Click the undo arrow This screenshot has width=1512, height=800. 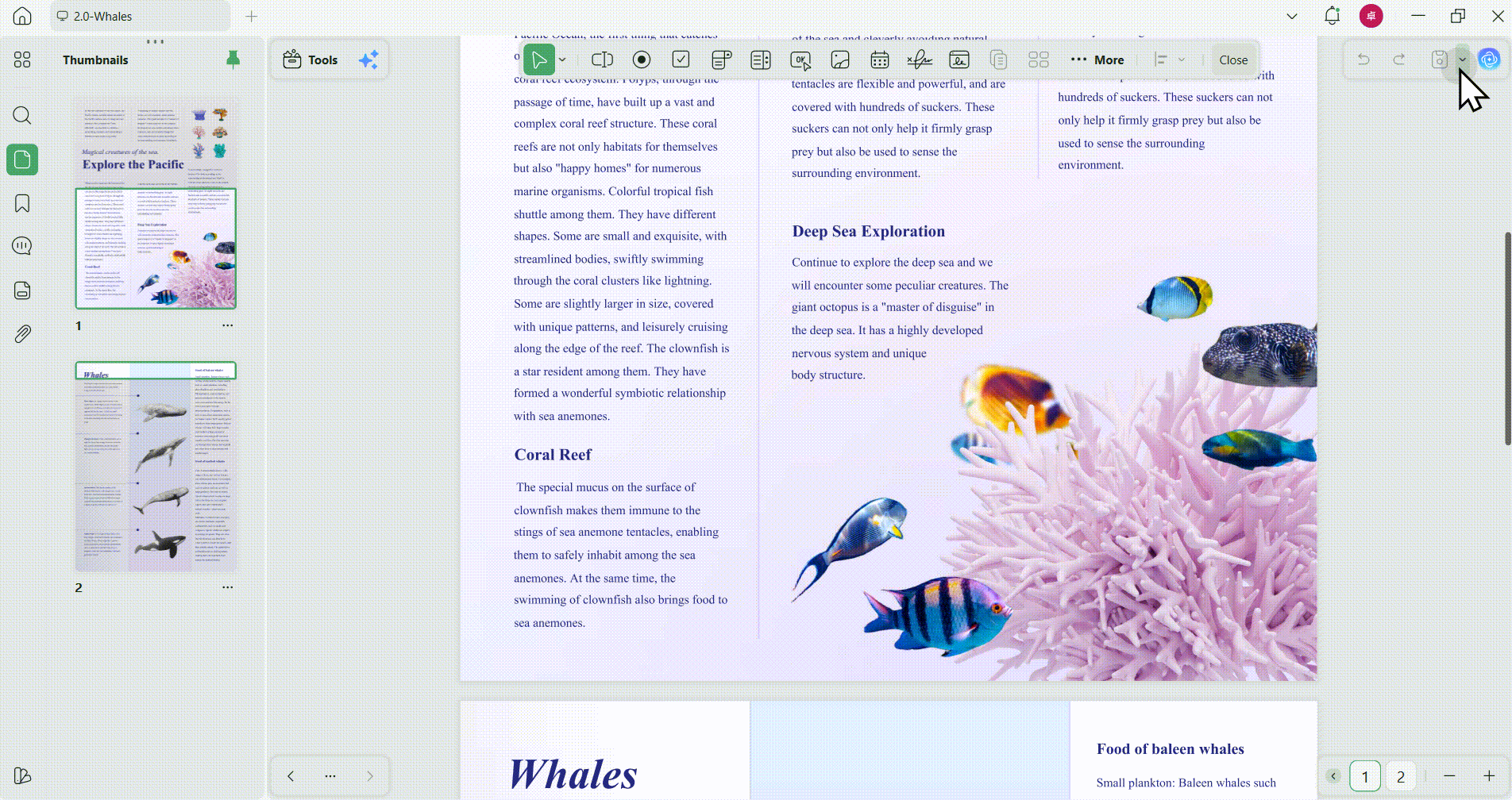coord(1363,60)
